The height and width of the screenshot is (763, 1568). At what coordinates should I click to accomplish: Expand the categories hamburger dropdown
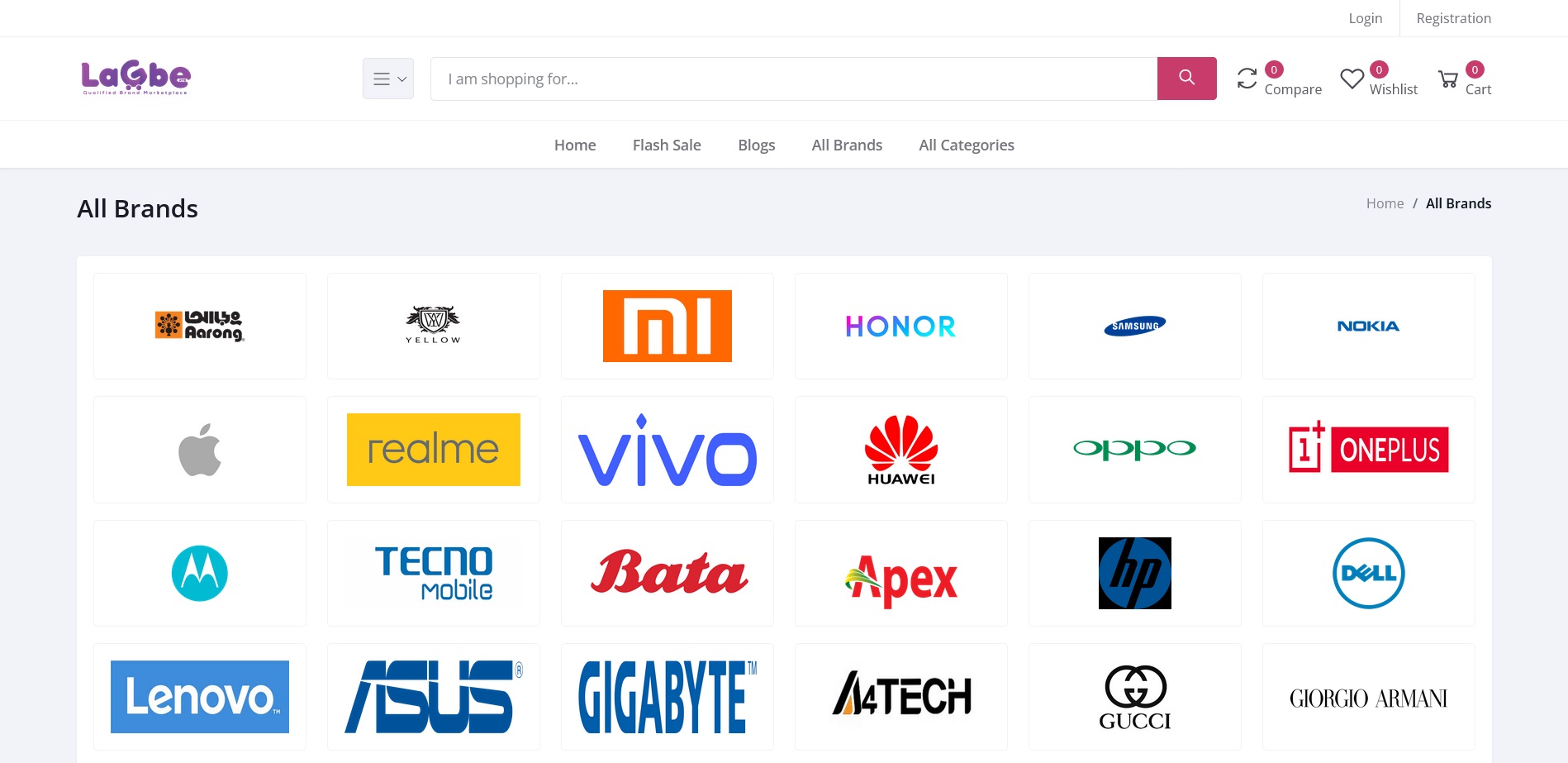[388, 79]
